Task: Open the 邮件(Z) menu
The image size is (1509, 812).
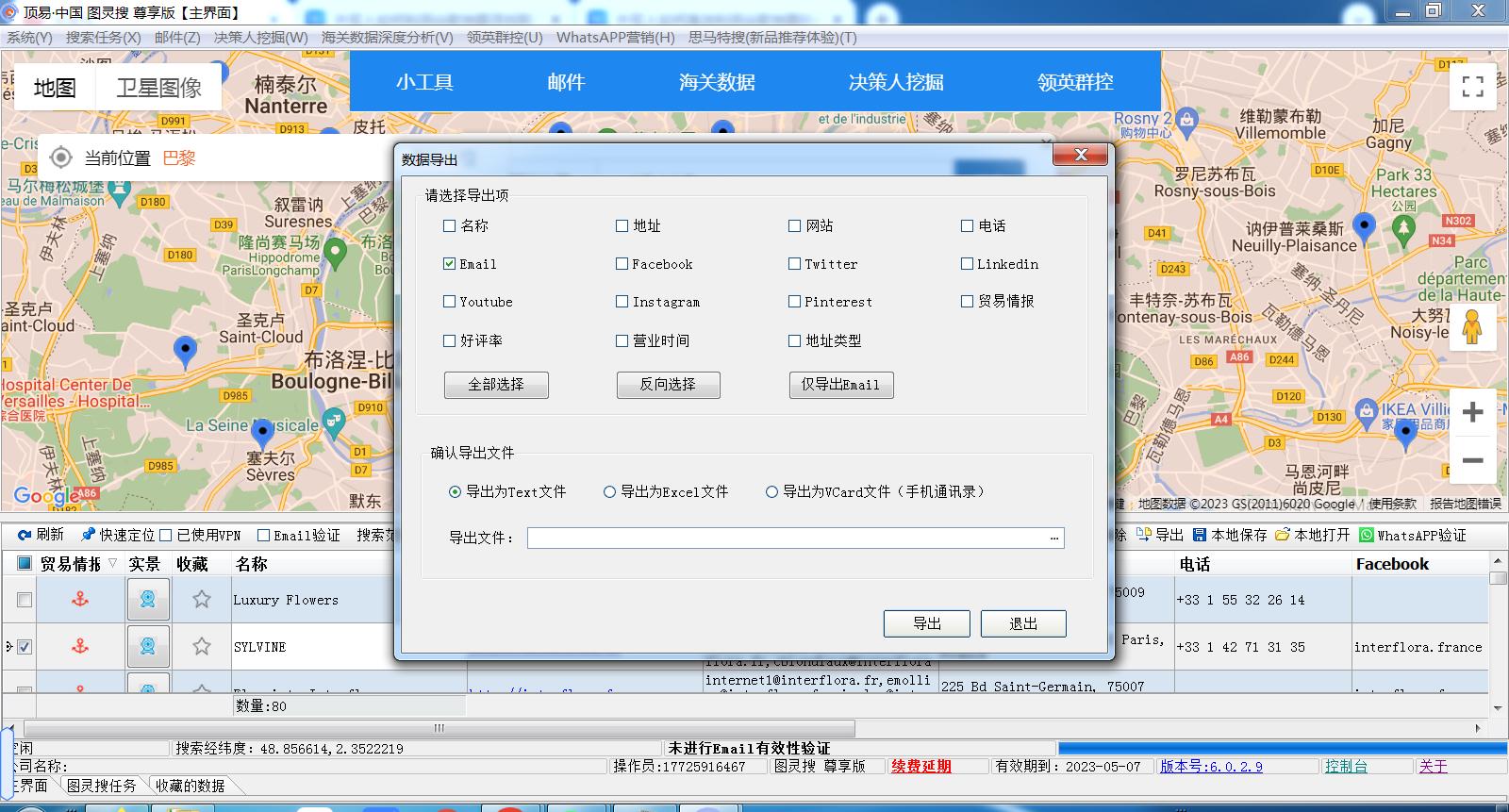Action: point(177,38)
